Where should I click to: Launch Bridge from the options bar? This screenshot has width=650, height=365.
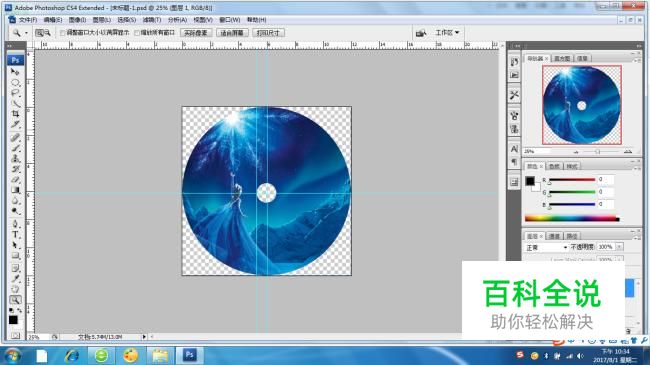421,33
